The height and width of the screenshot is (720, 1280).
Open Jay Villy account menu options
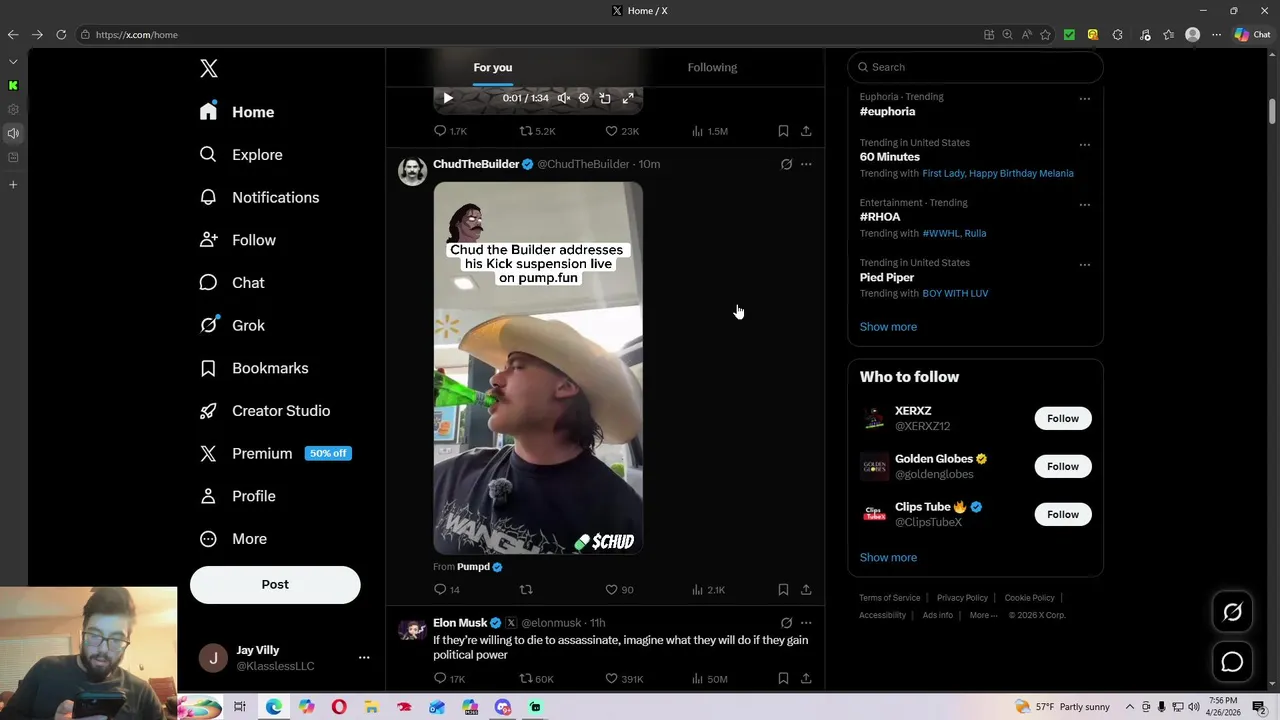pos(364,658)
